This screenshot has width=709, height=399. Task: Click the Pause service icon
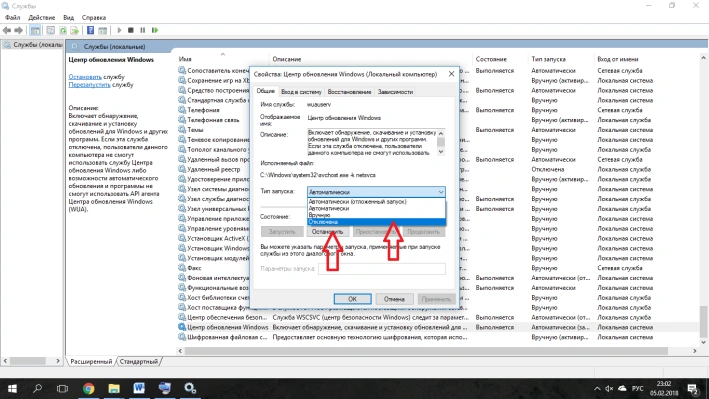tap(142, 30)
